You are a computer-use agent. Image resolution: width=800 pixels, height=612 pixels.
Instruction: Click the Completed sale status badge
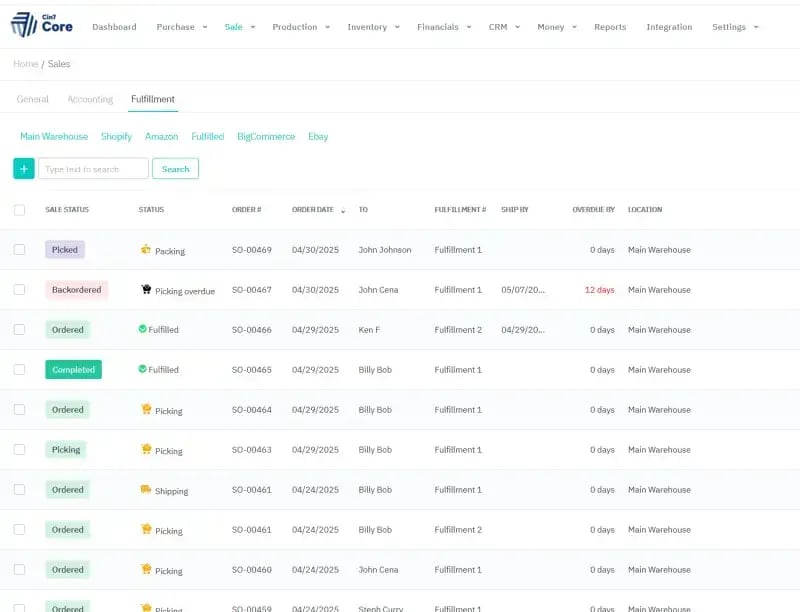(73, 369)
